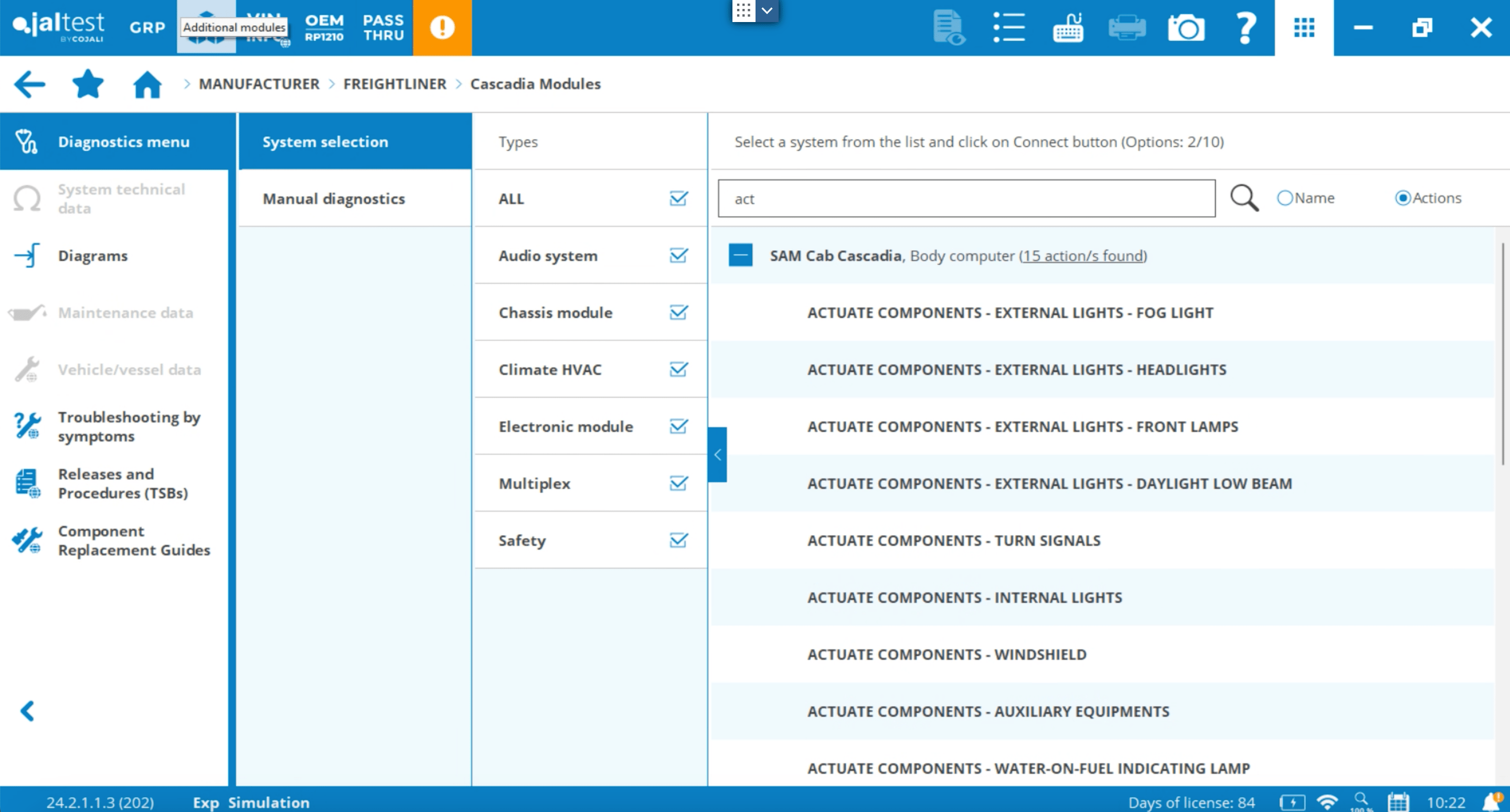This screenshot has width=1510, height=812.
Task: Click the printer icon in top toolbar
Action: tap(1126, 27)
